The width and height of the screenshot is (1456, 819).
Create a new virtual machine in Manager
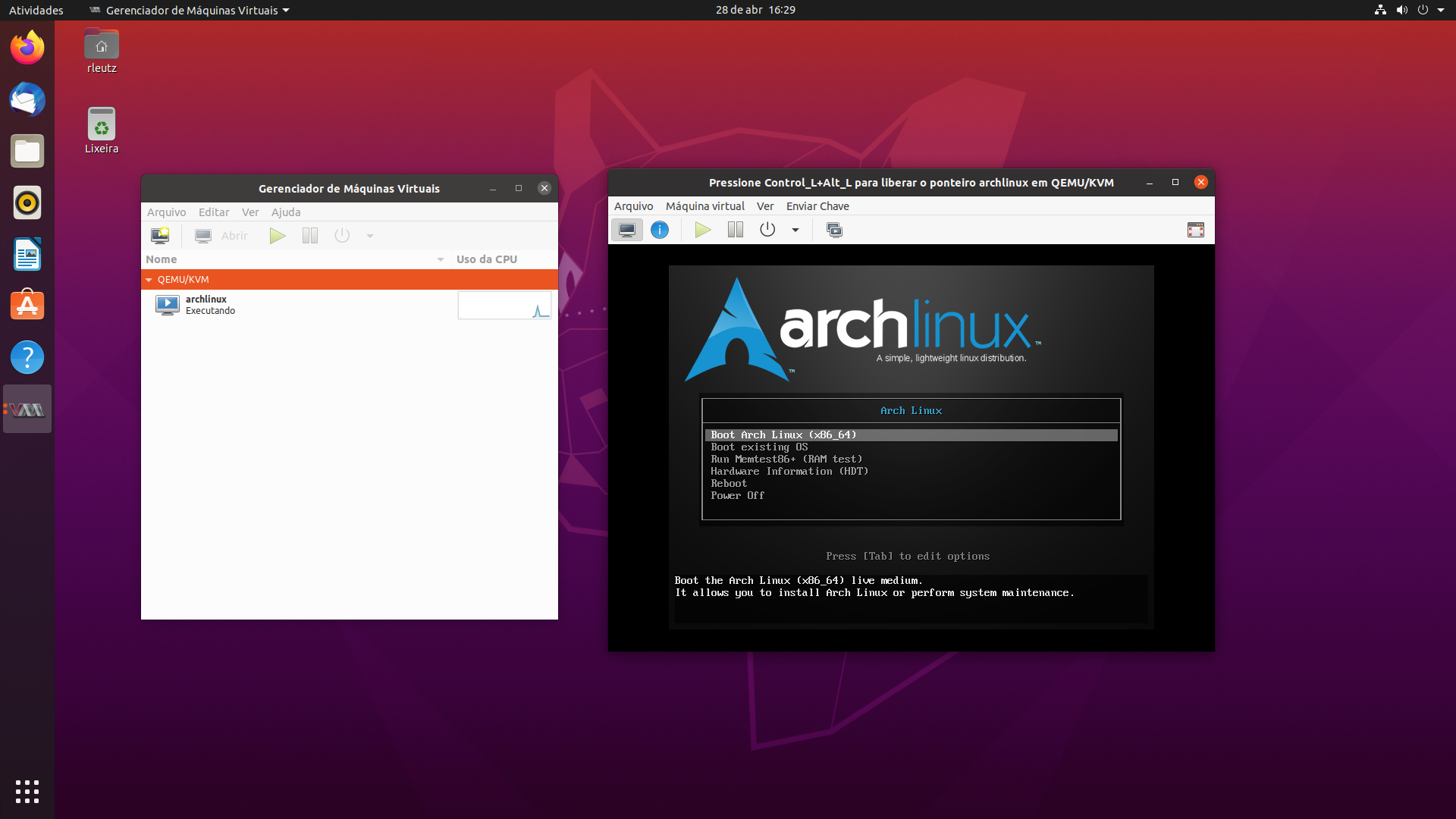160,236
